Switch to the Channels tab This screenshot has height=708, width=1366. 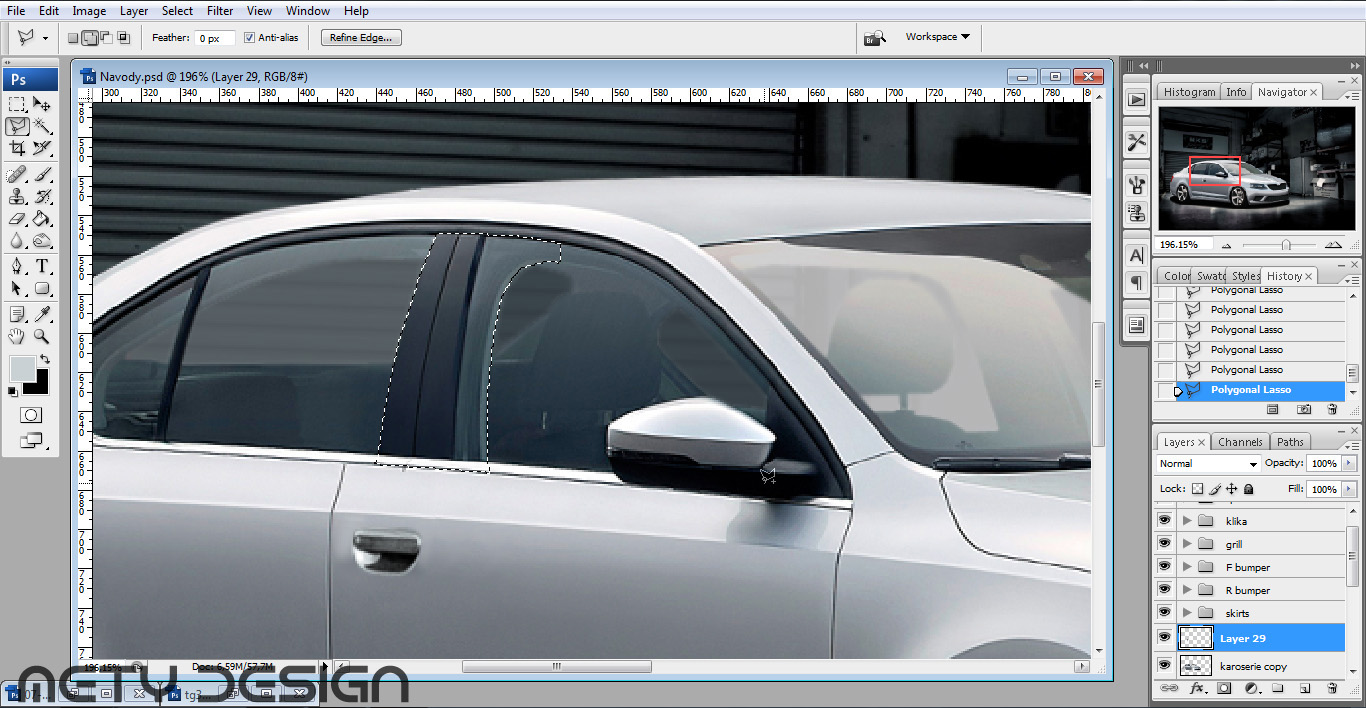point(1240,442)
